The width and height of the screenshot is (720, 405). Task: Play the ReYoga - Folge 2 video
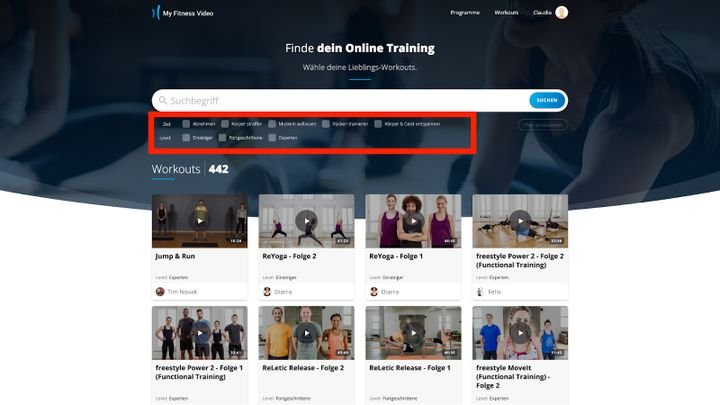(x=306, y=221)
